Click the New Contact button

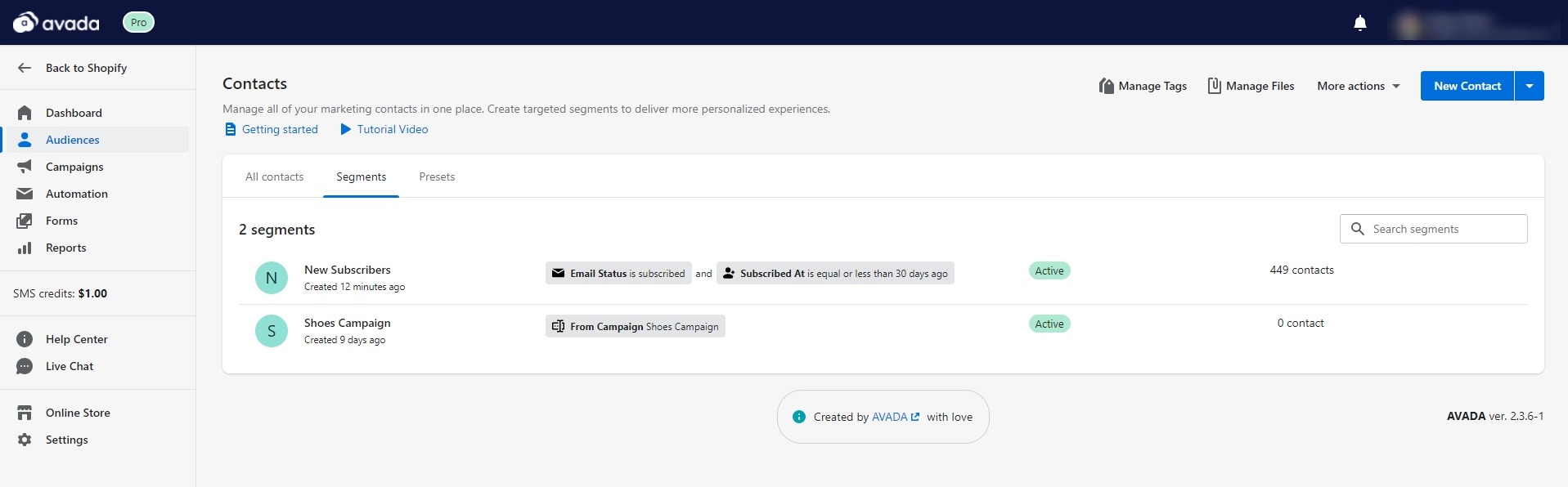(1467, 86)
